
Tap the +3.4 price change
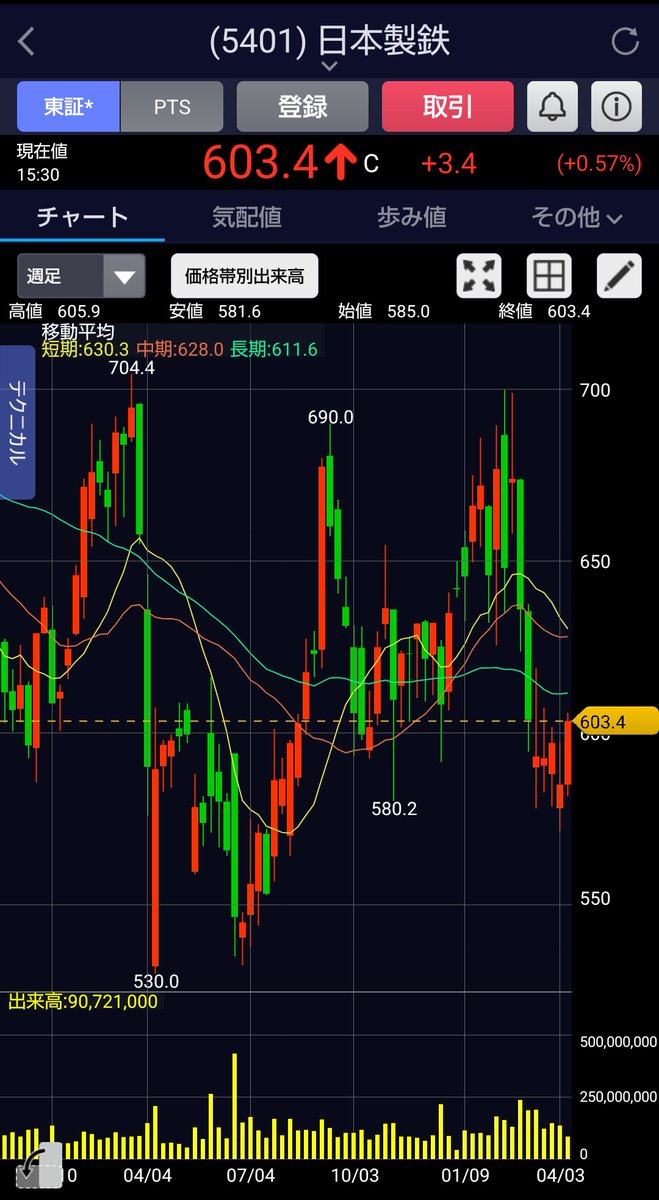tap(448, 163)
